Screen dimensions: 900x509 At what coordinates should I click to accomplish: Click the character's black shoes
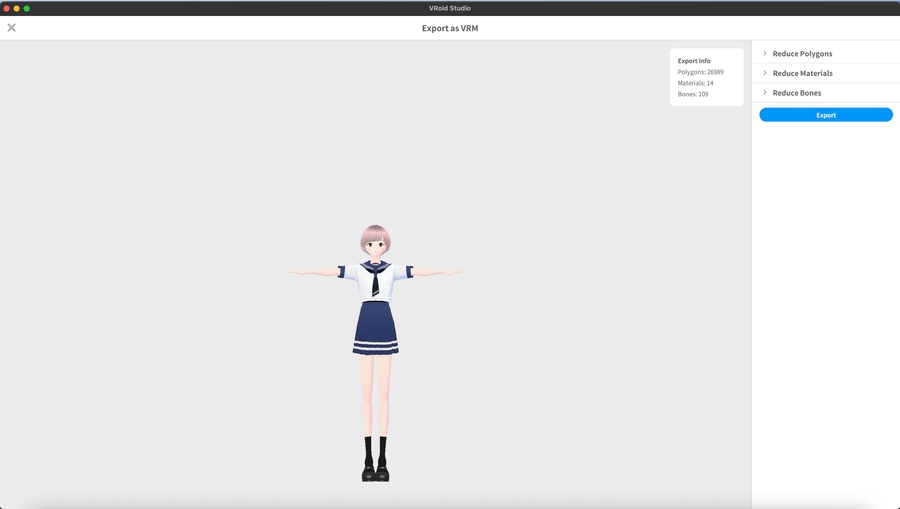click(x=375, y=473)
